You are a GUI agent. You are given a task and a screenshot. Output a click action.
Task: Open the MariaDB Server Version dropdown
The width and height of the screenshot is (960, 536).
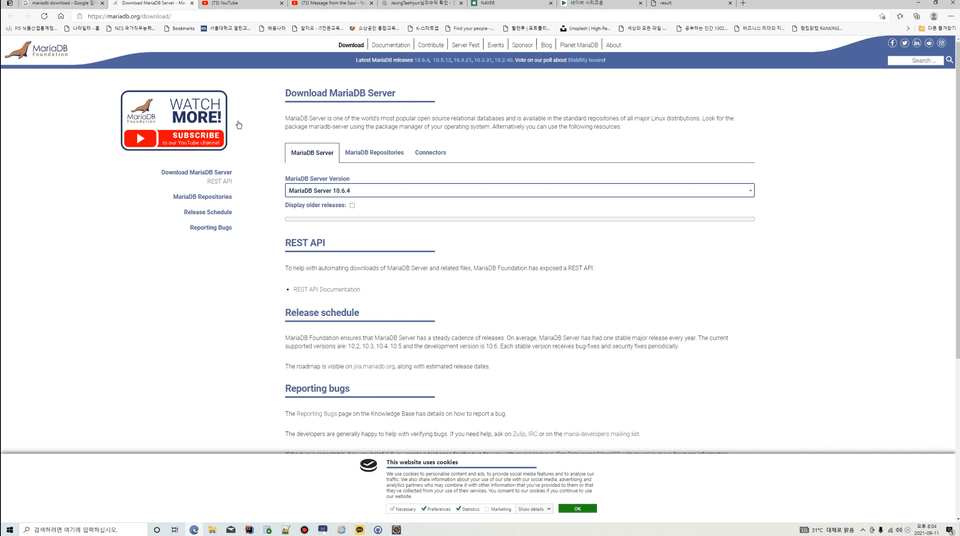(519, 191)
